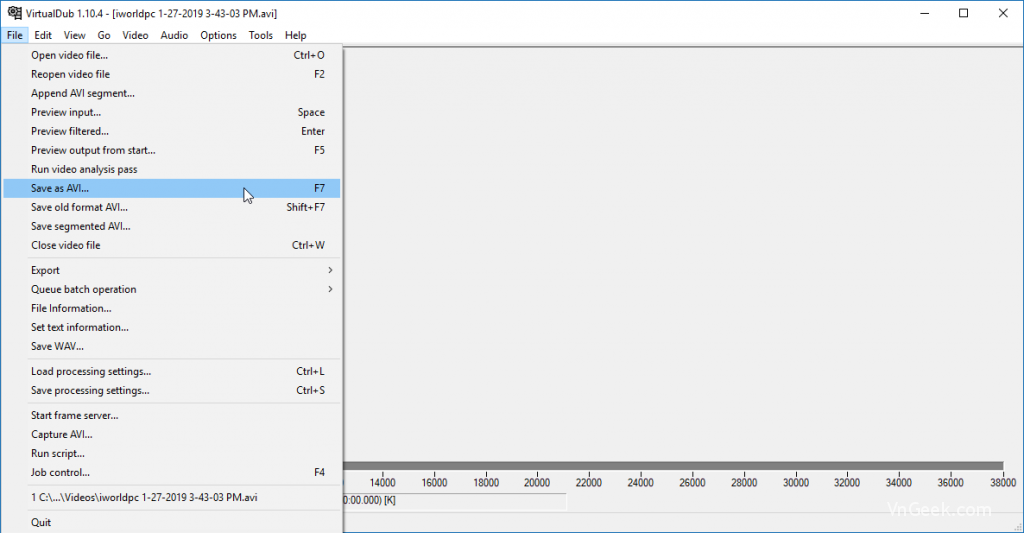Open Job control... from menu
This screenshot has height=533, width=1024.
coord(172,472)
